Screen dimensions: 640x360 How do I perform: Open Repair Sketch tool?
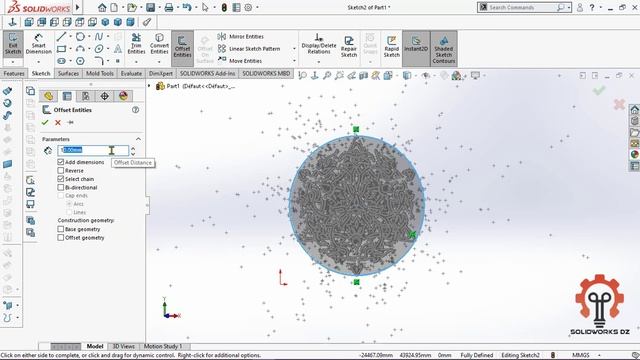pyautogui.click(x=349, y=46)
